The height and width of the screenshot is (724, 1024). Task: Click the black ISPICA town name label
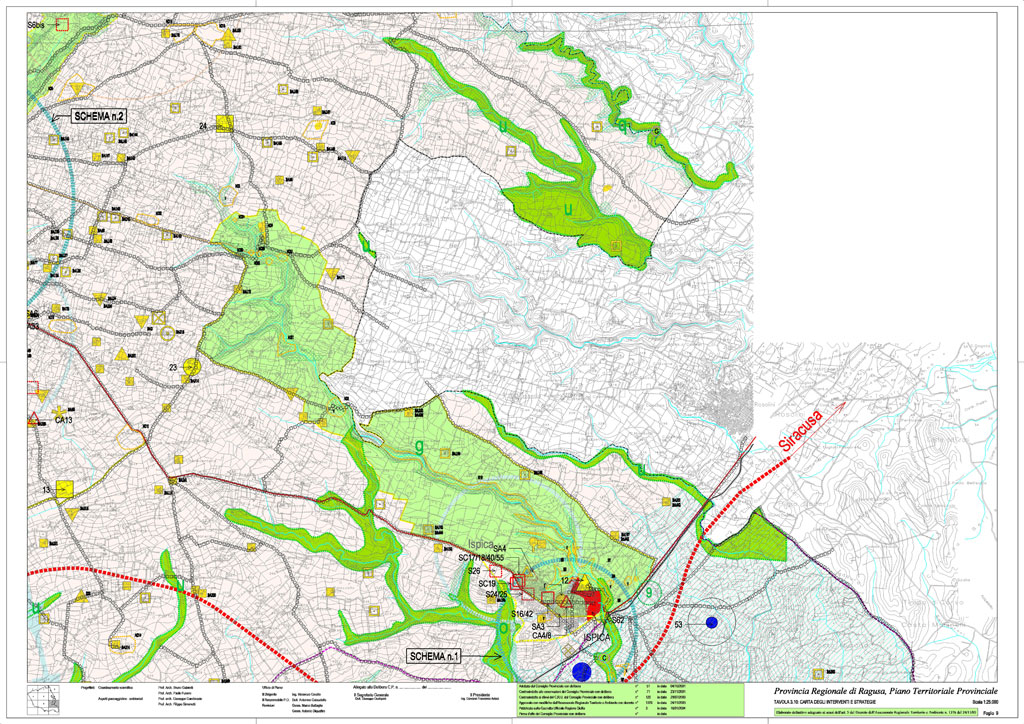(x=597, y=636)
